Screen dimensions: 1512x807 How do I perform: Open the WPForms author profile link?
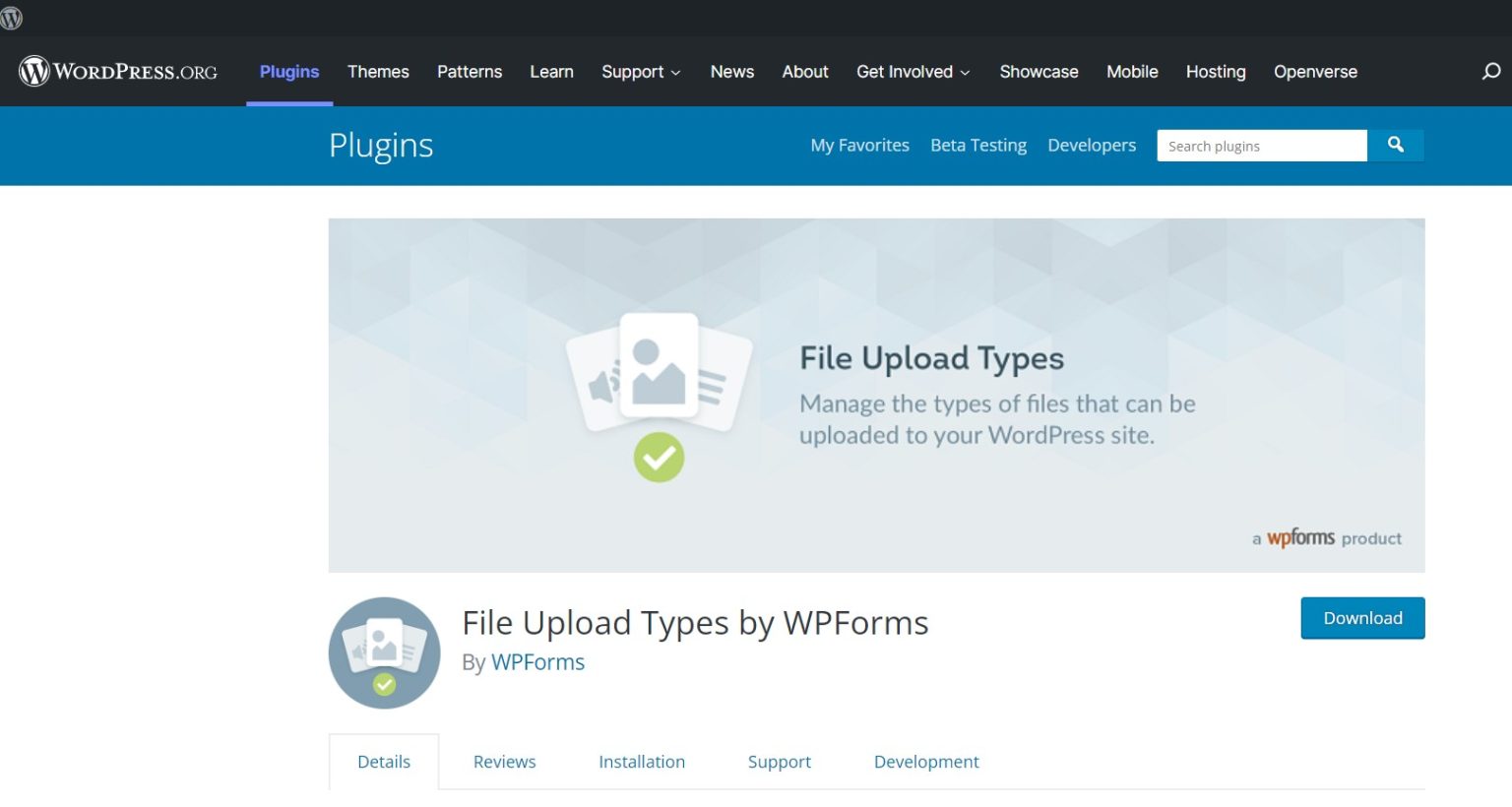[537, 661]
